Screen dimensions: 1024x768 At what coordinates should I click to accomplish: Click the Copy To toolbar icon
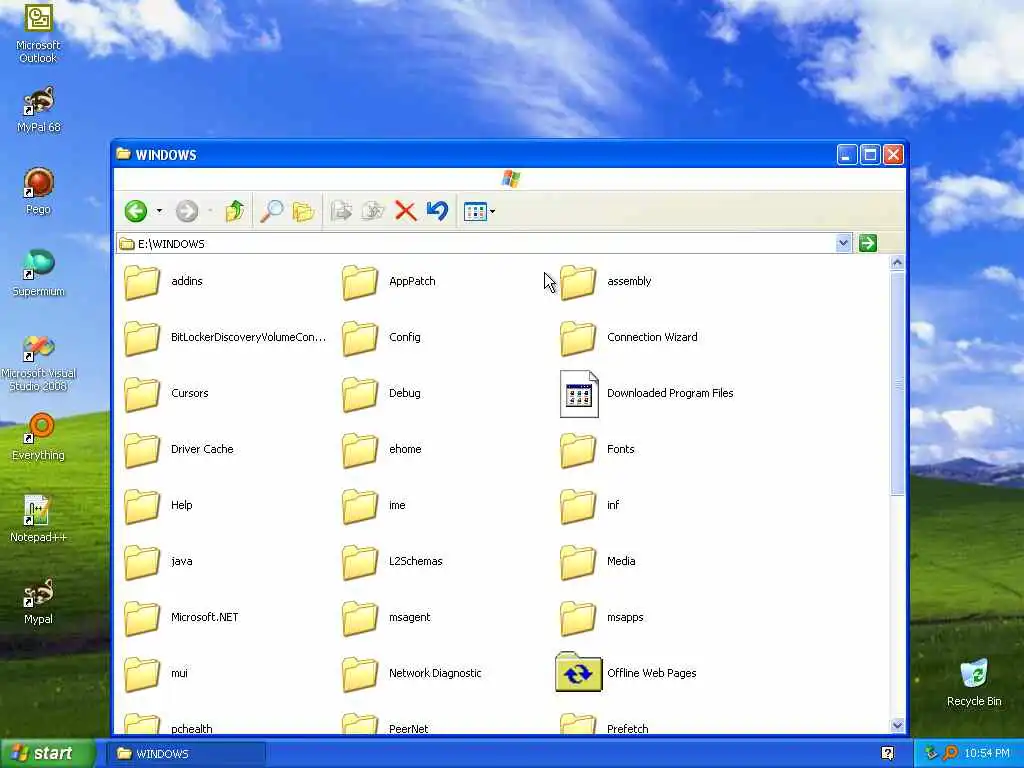pos(374,211)
